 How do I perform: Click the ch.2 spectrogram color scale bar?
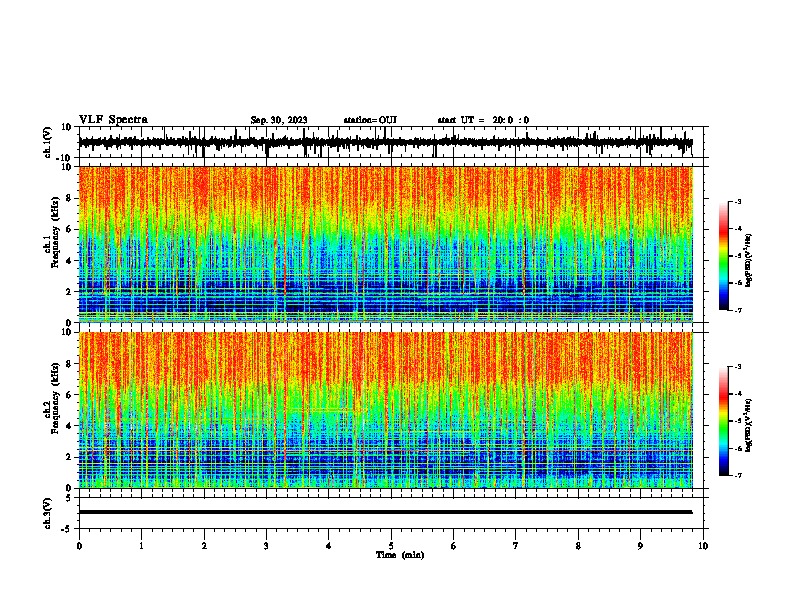pyautogui.click(x=724, y=421)
